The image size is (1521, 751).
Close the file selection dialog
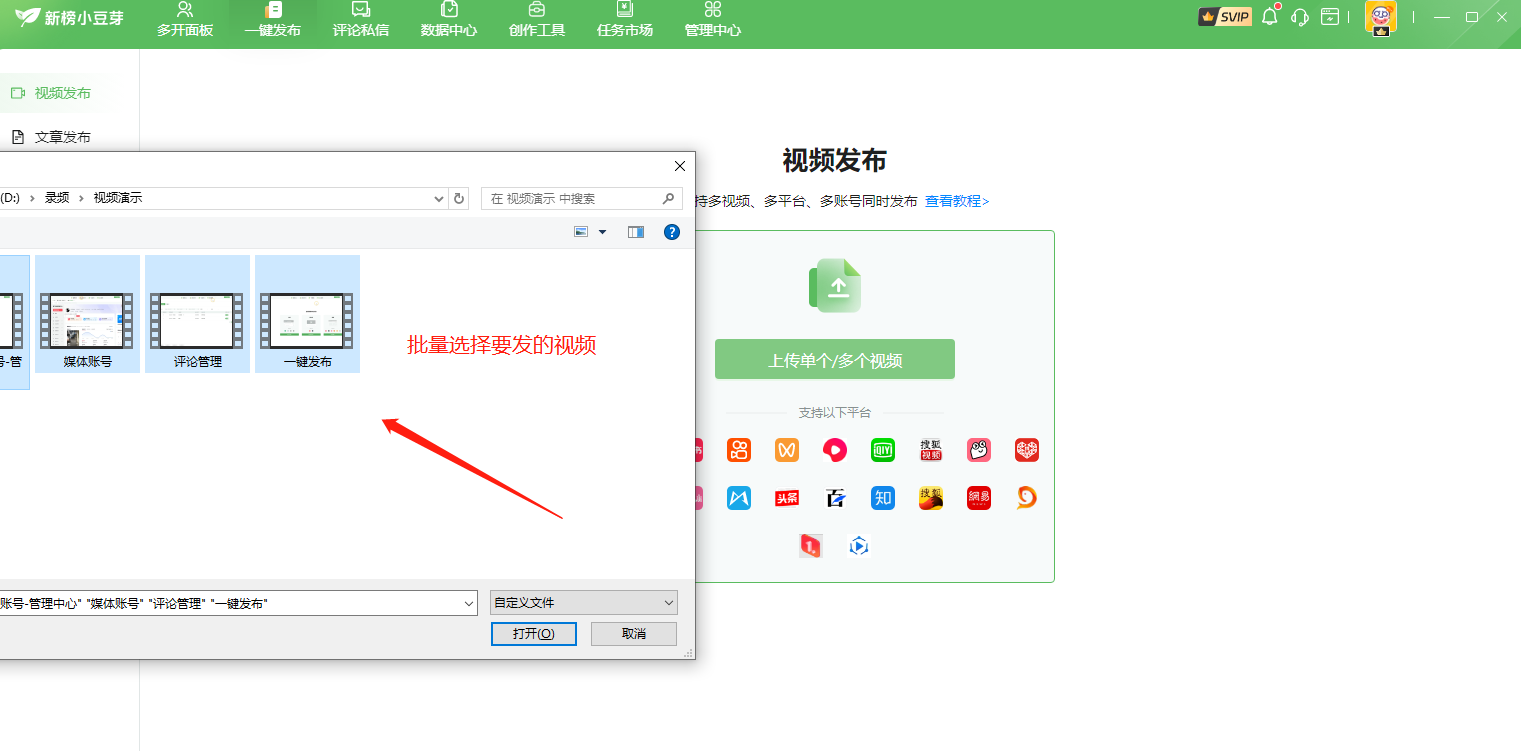point(680,166)
